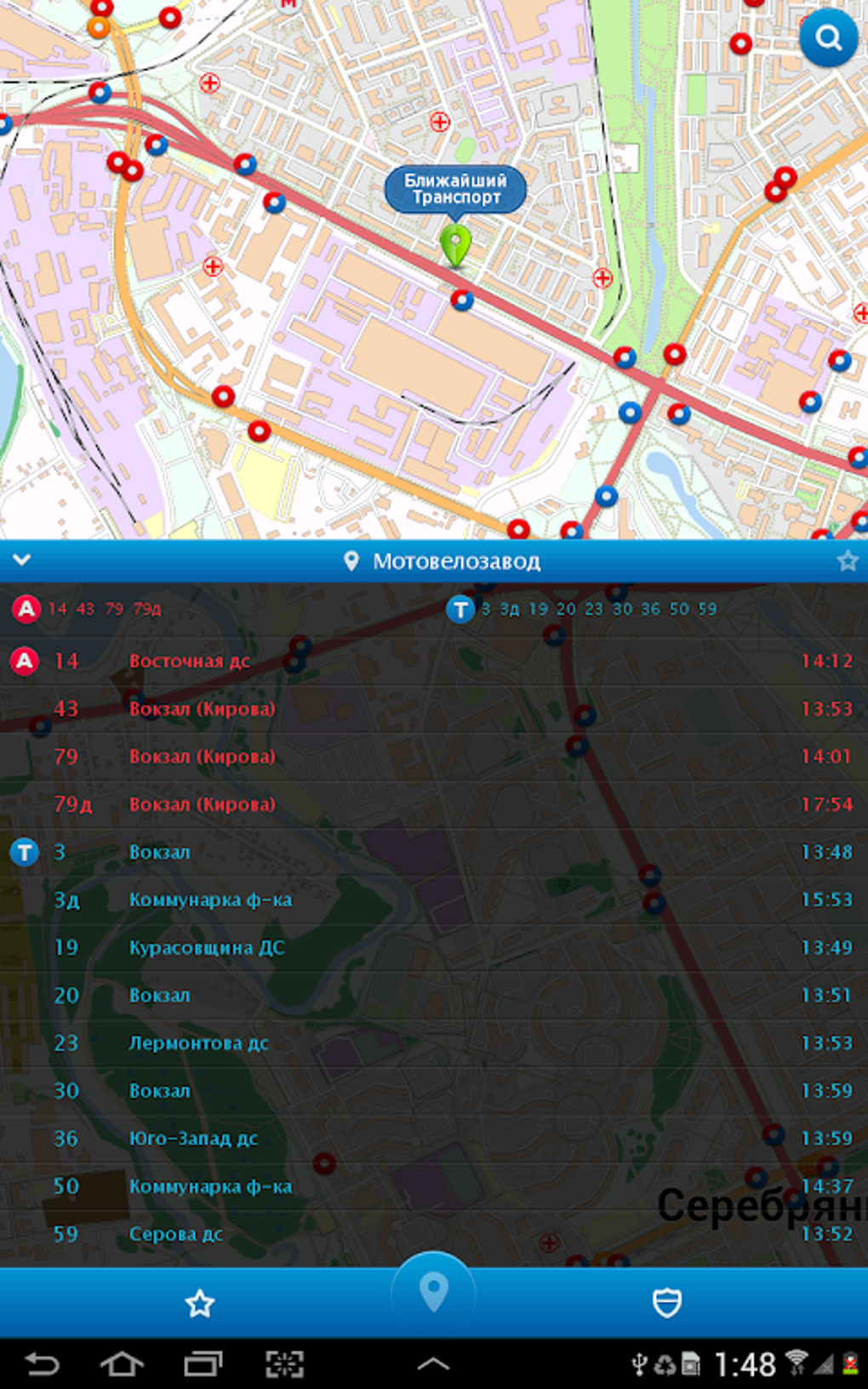This screenshot has width=868, height=1389.
Task: Add Мотовелозавод stop to favorites star
Action: point(847,561)
